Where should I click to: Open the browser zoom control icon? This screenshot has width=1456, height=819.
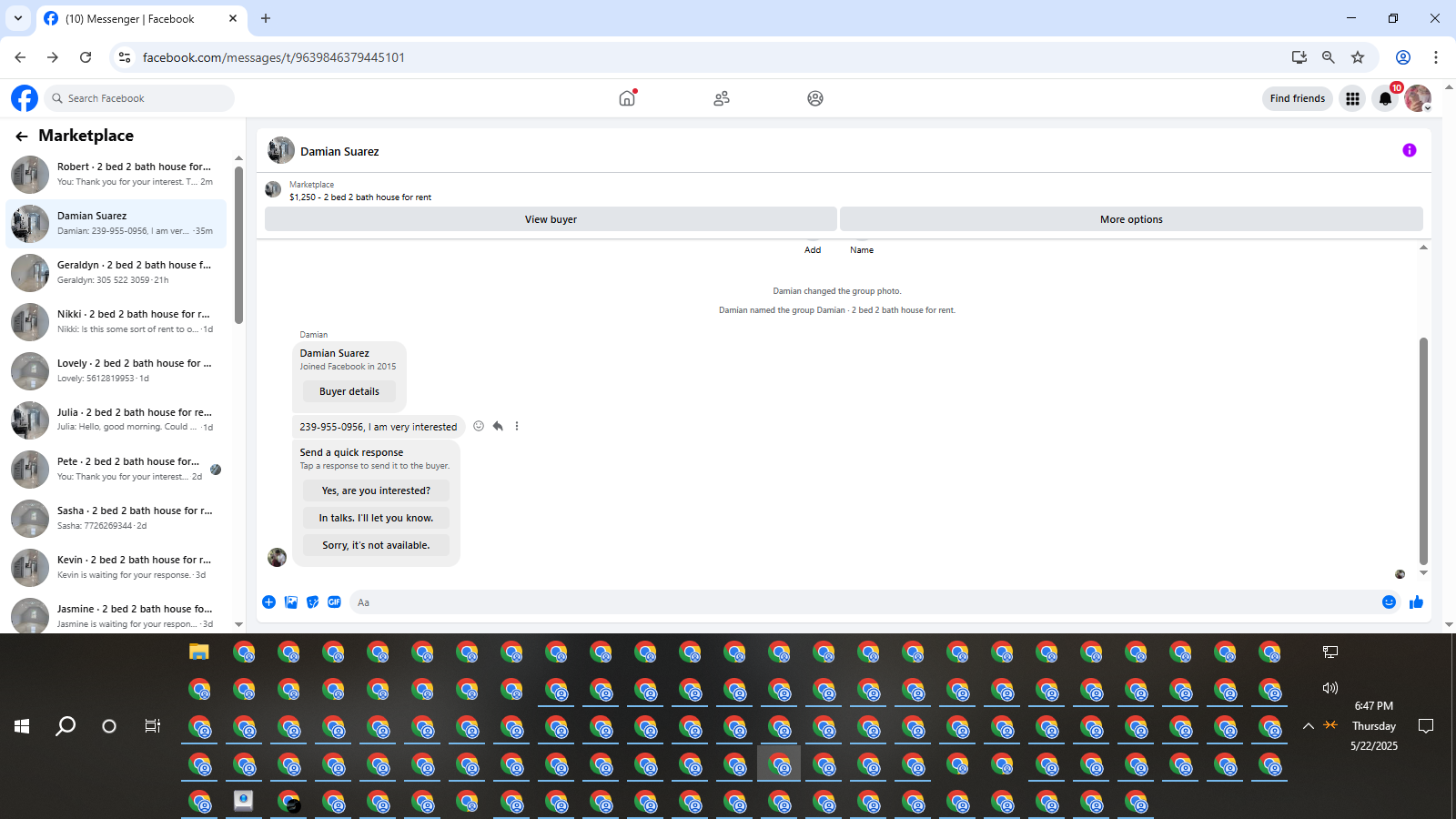click(x=1329, y=57)
